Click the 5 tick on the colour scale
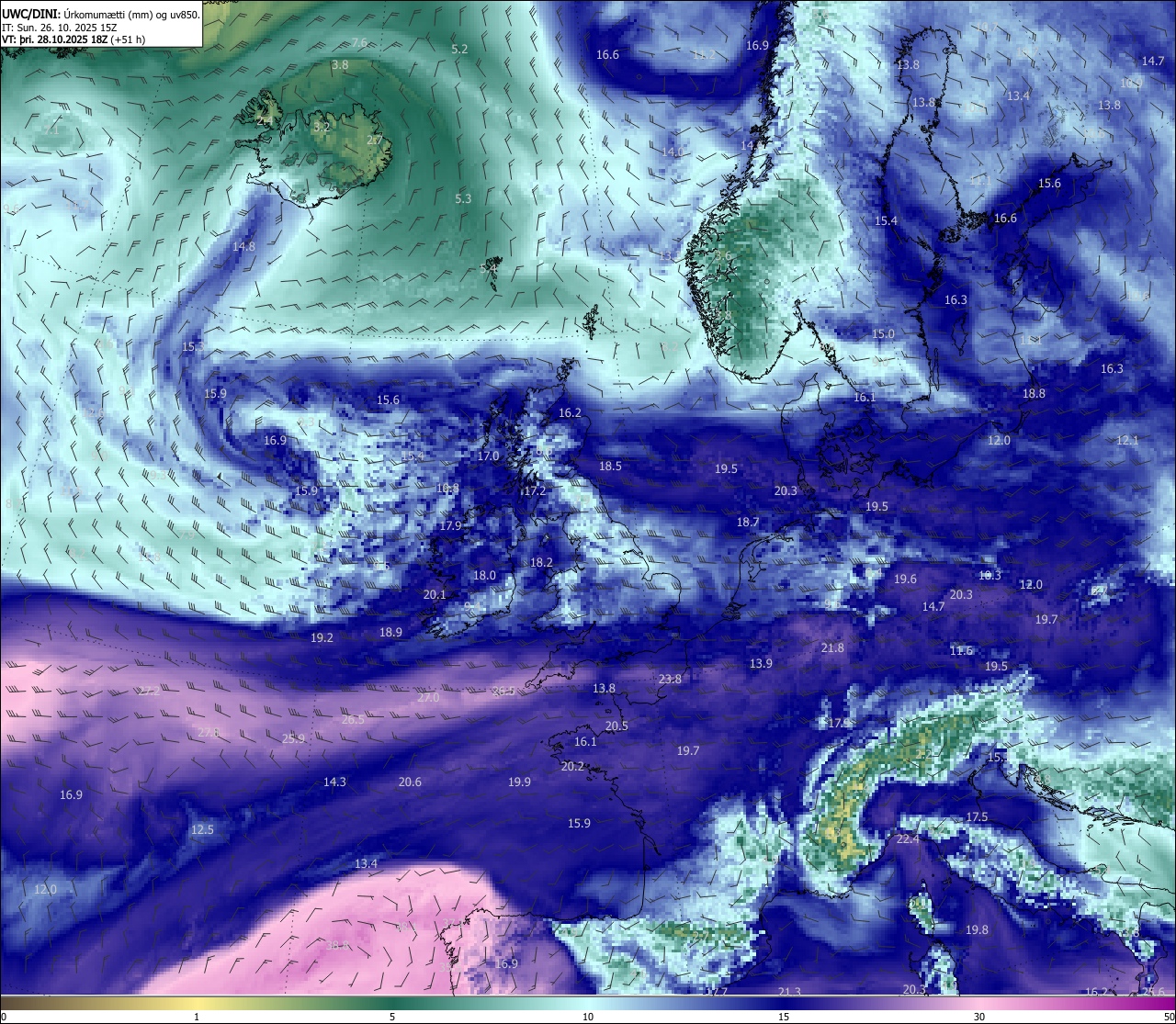This screenshot has height=1024, width=1176. [x=392, y=1017]
